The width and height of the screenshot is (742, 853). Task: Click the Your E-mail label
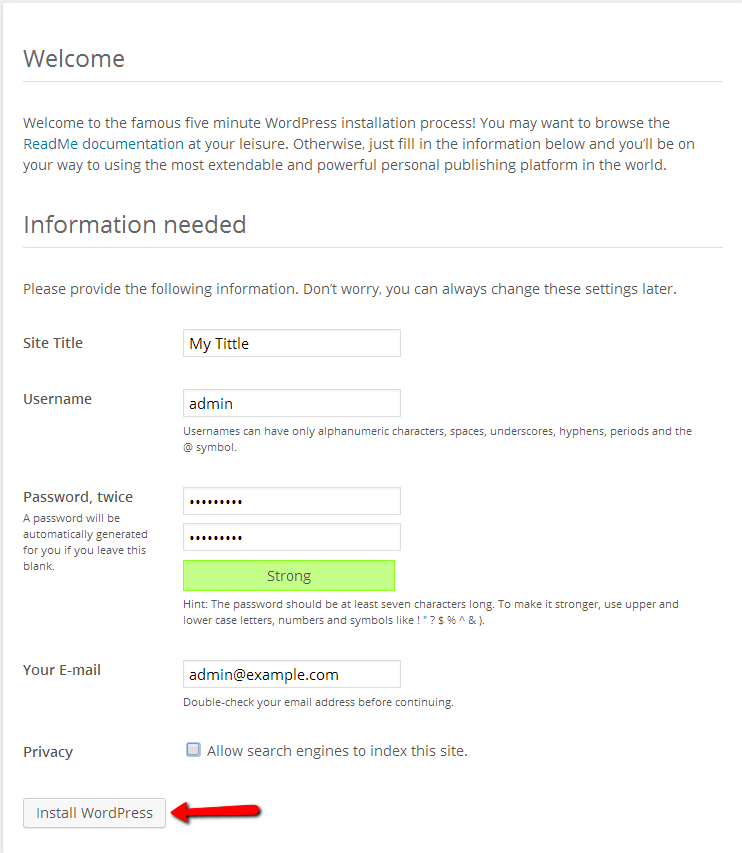pyautogui.click(x=62, y=670)
